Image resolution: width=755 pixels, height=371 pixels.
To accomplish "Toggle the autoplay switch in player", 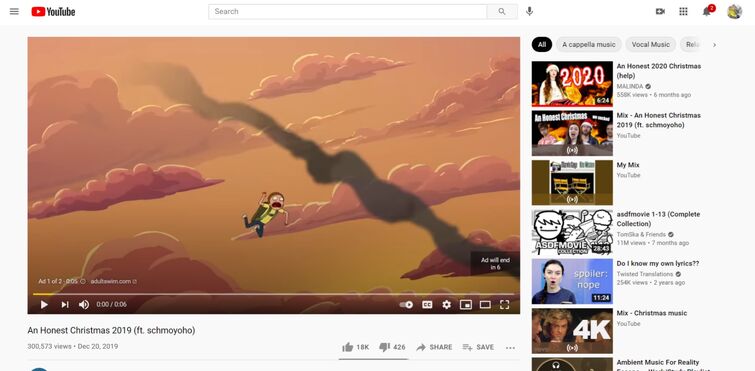I will [x=406, y=305].
